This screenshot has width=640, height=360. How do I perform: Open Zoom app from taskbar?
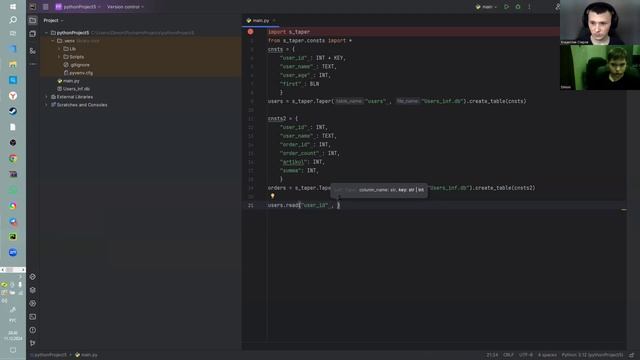[13, 253]
